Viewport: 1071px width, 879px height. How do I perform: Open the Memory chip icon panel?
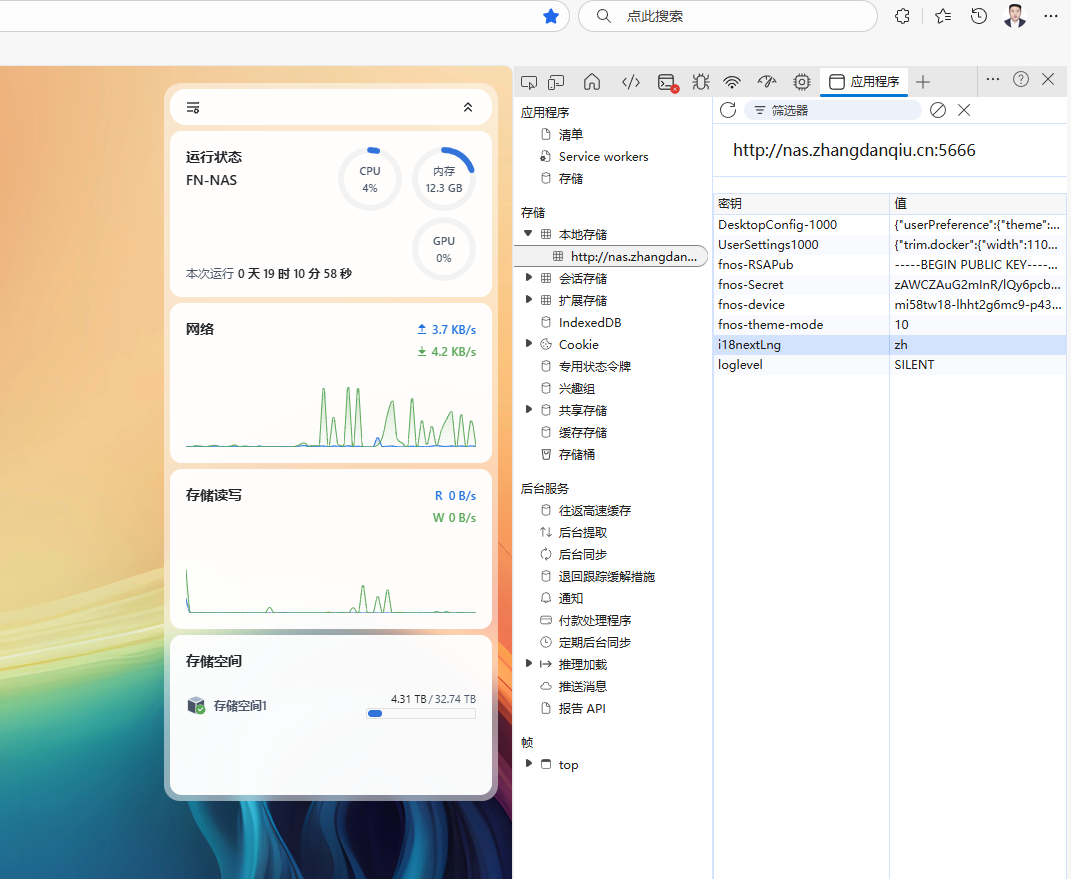801,82
